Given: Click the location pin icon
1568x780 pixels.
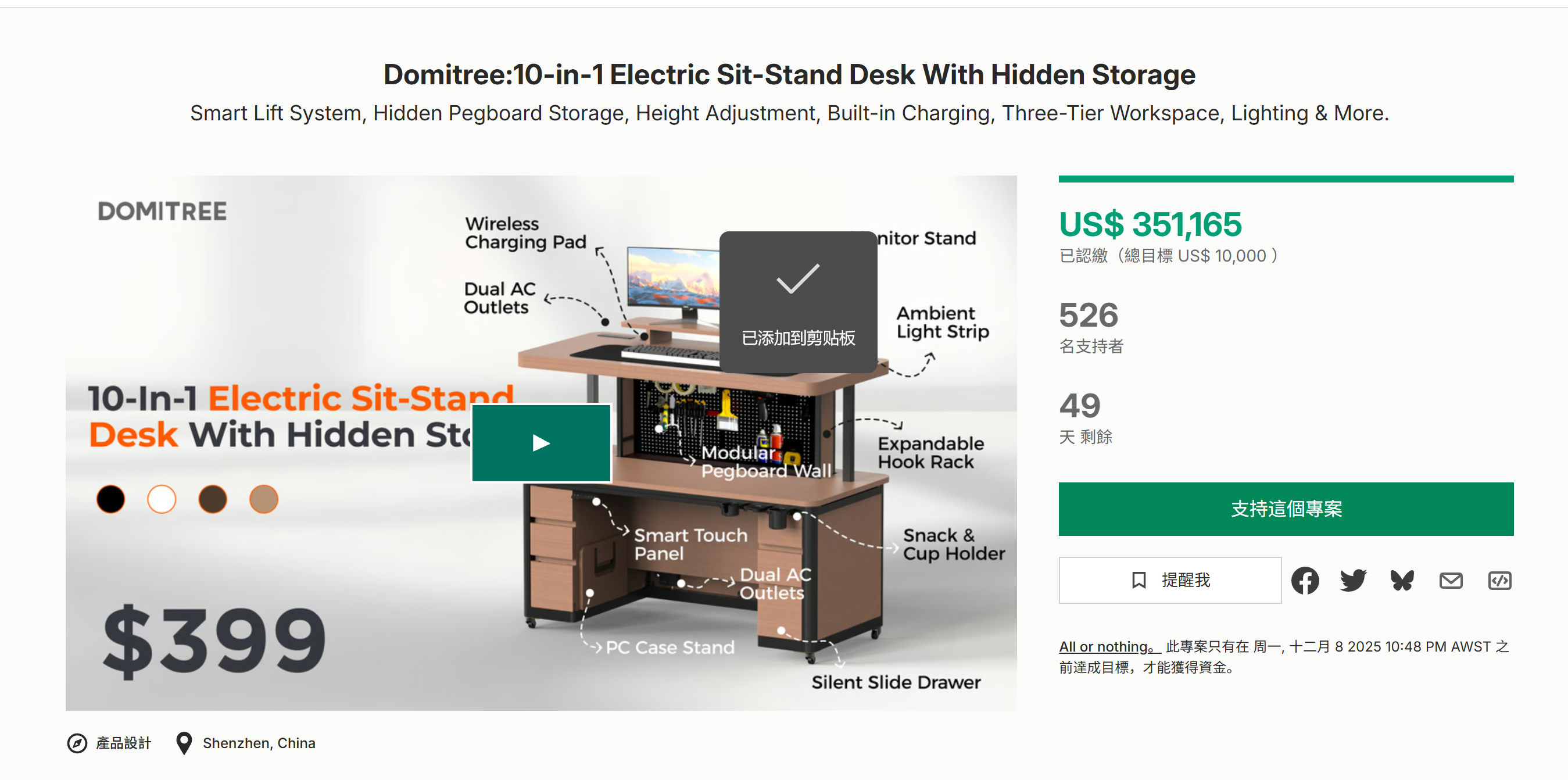Looking at the screenshot, I should tap(183, 743).
